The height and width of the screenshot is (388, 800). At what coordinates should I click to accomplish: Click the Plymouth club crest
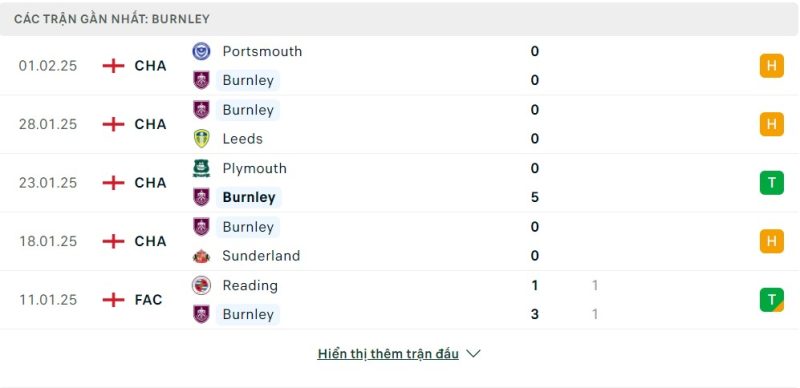(202, 168)
